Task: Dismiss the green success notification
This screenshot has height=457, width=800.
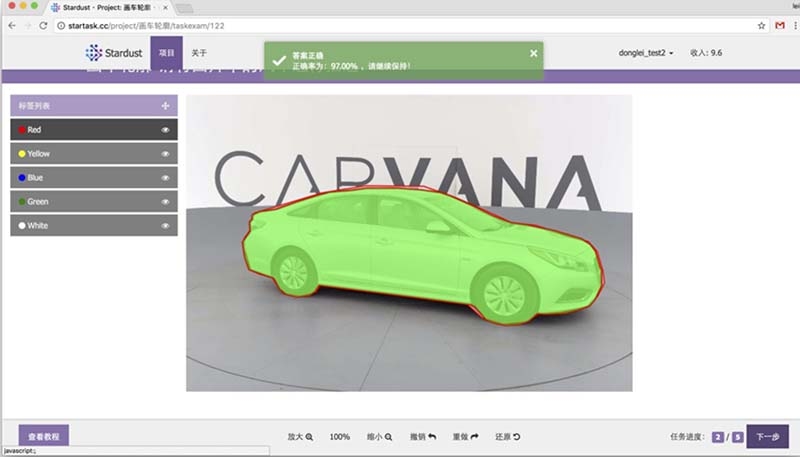Action: coord(533,53)
